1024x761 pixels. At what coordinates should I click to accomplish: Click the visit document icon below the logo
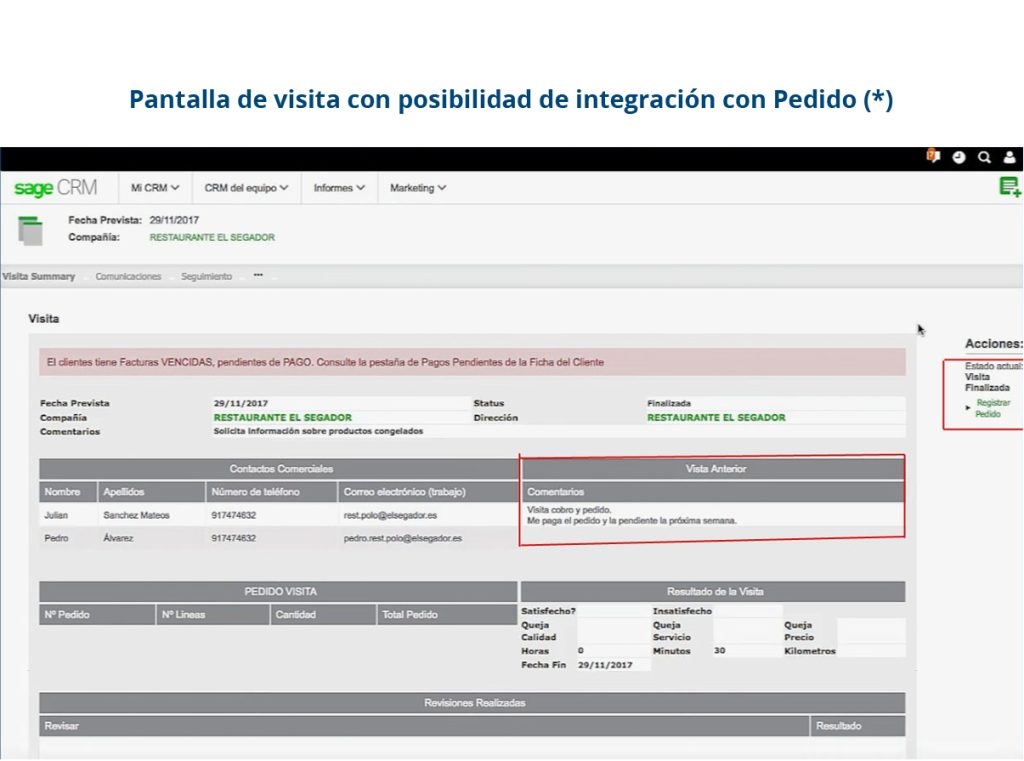(x=32, y=230)
